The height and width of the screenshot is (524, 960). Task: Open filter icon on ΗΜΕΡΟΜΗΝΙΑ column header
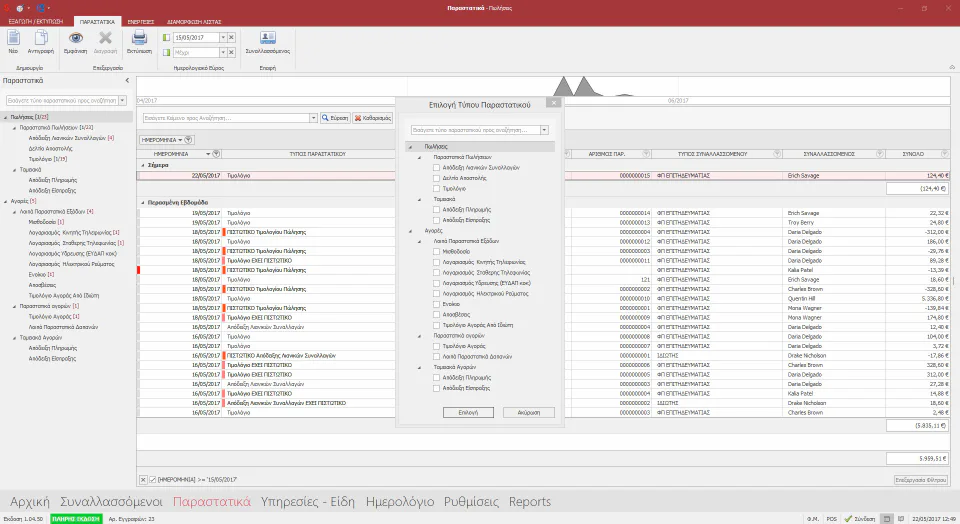(216, 154)
